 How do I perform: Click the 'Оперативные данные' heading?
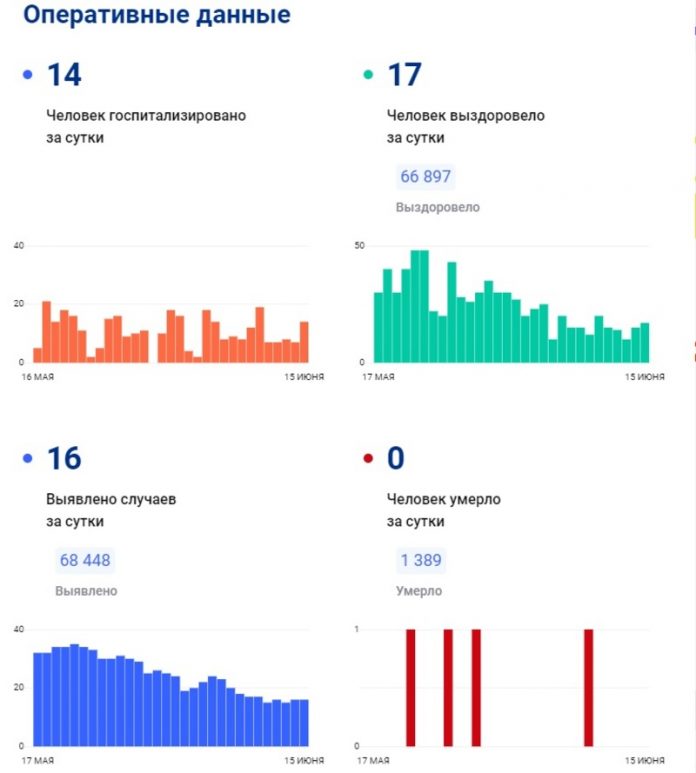click(157, 14)
